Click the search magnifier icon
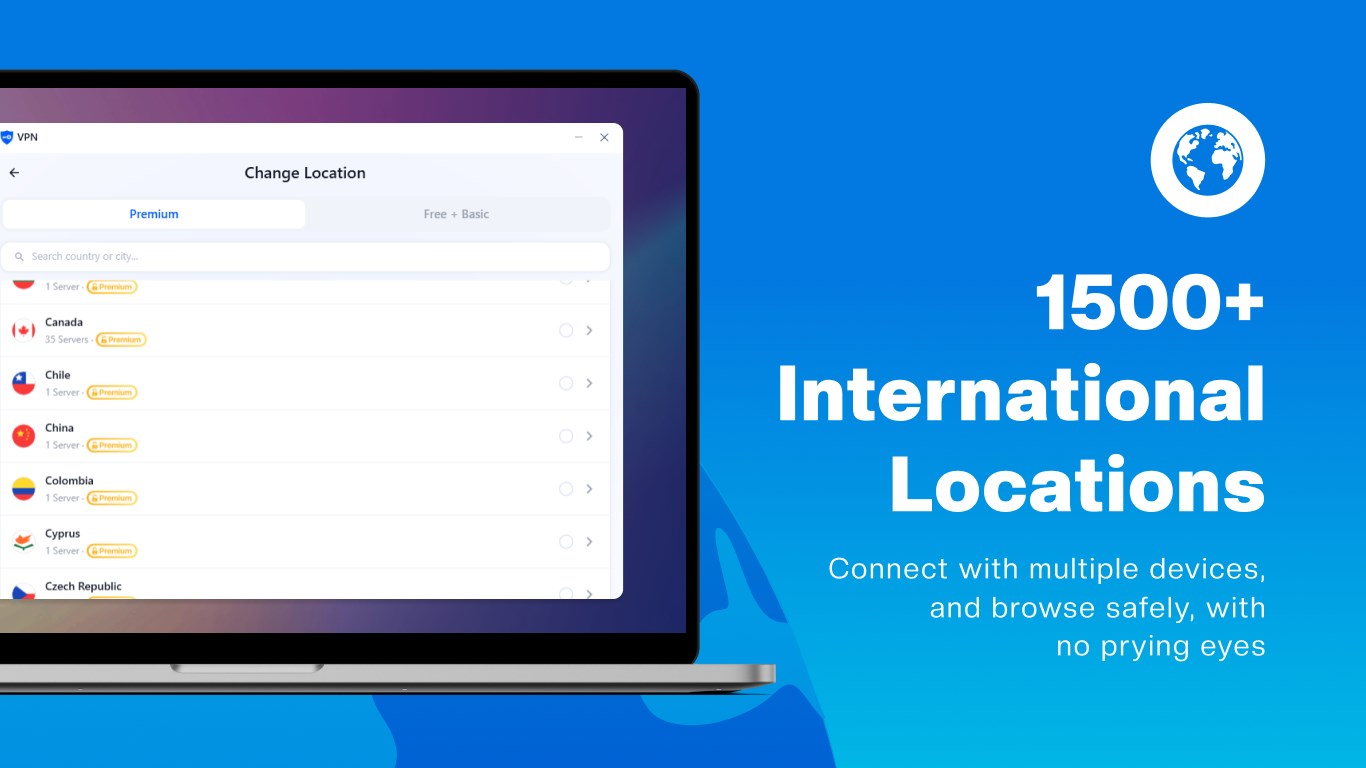The image size is (1366, 768). point(19,257)
